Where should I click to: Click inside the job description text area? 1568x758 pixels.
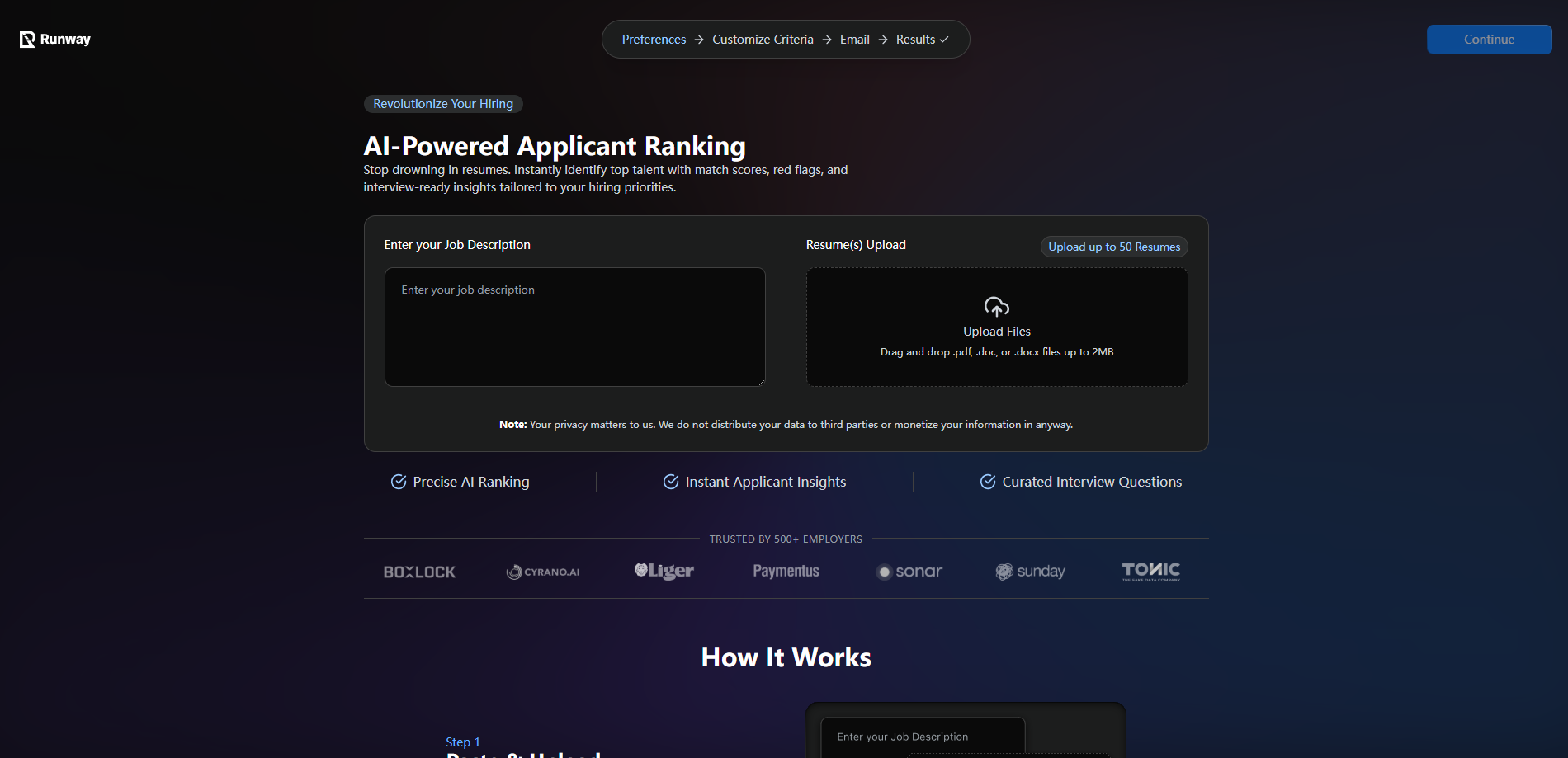click(574, 327)
